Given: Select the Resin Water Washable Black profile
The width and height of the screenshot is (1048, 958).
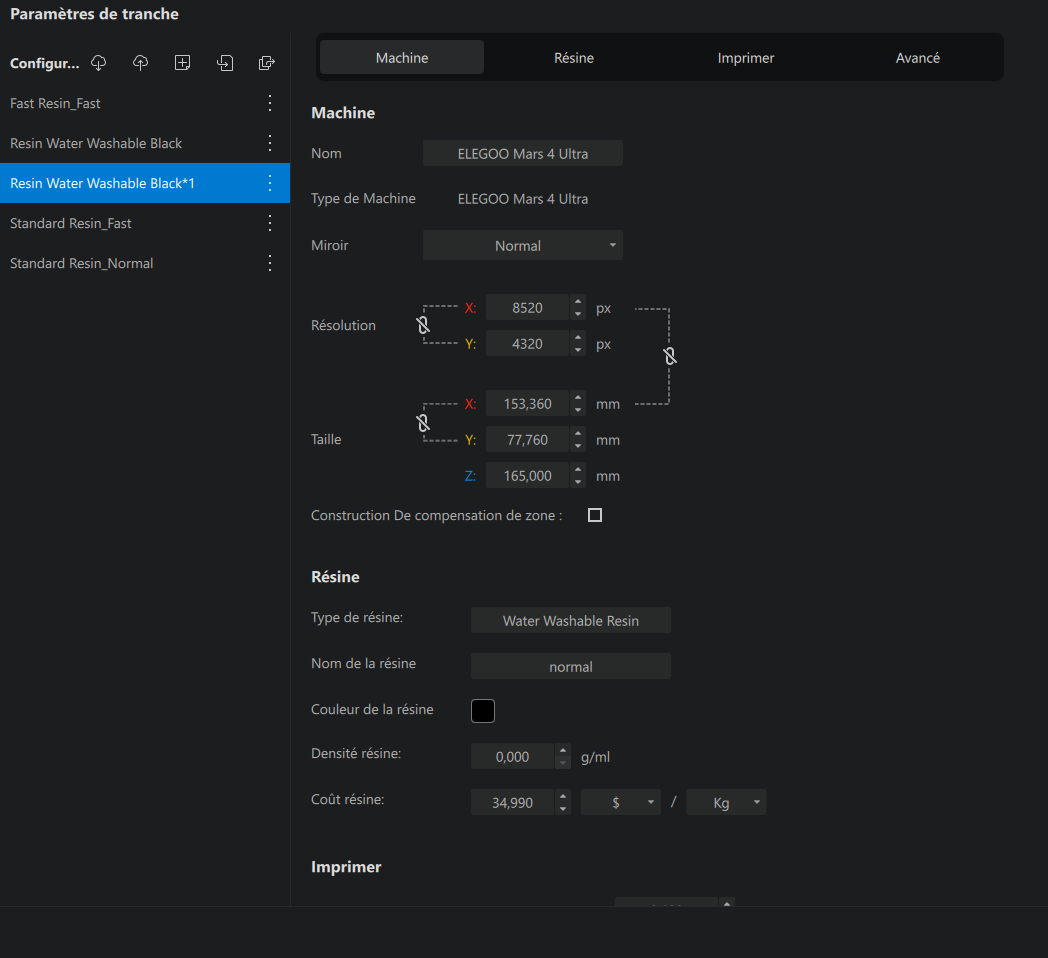Looking at the screenshot, I should tap(145, 143).
